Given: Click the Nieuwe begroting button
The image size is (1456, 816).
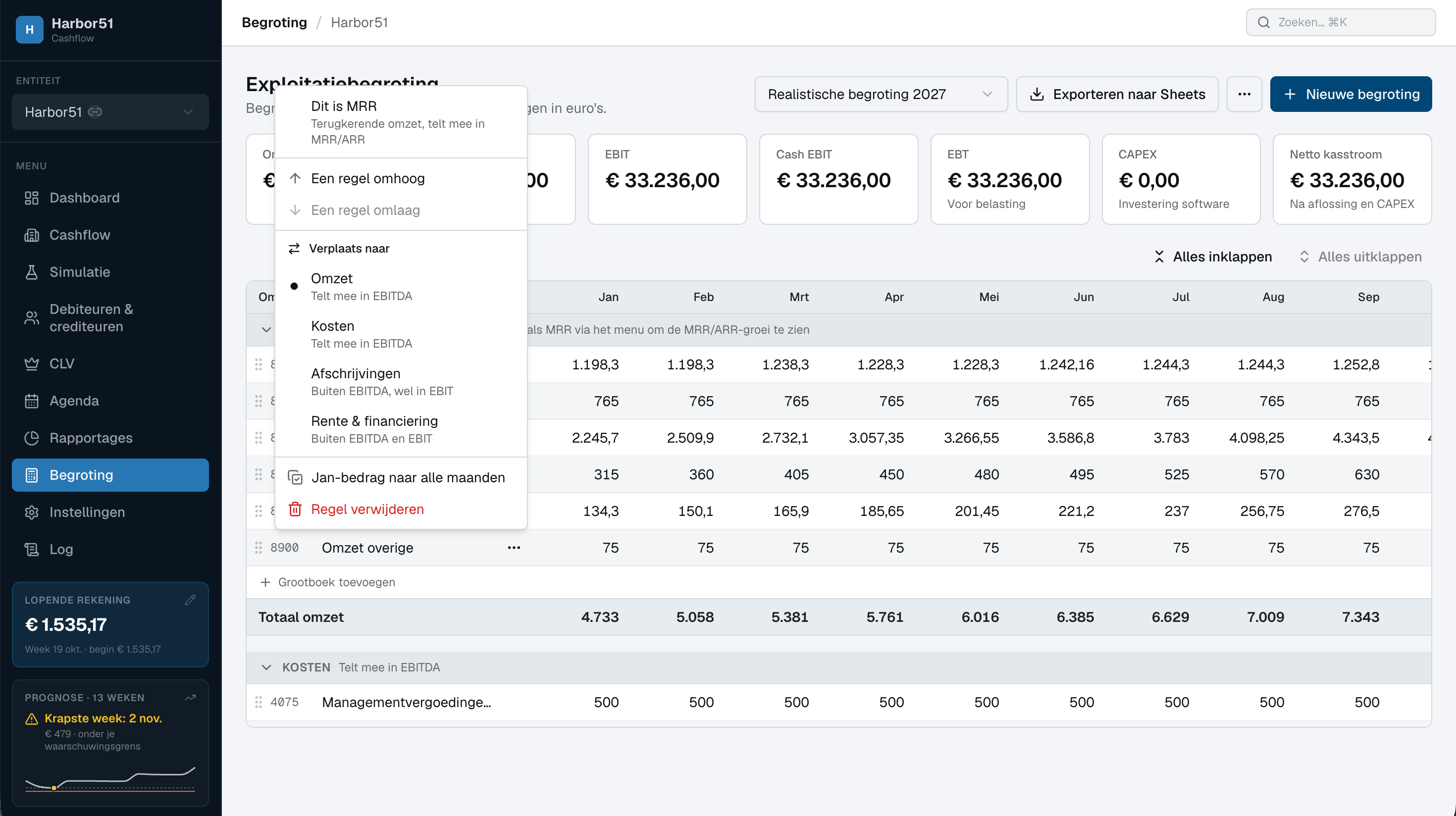Looking at the screenshot, I should 1351,94.
